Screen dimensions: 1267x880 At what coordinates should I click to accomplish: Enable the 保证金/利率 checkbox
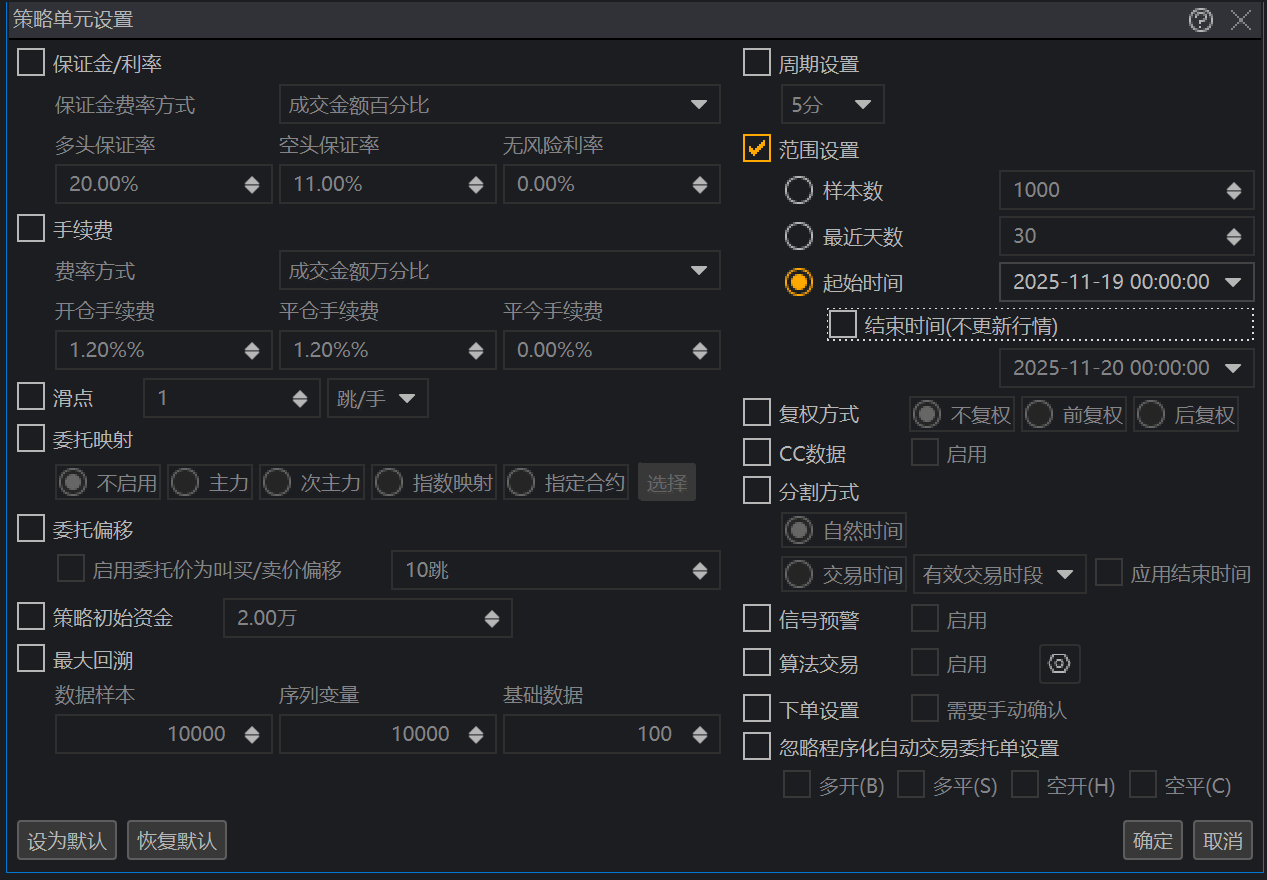(31, 64)
